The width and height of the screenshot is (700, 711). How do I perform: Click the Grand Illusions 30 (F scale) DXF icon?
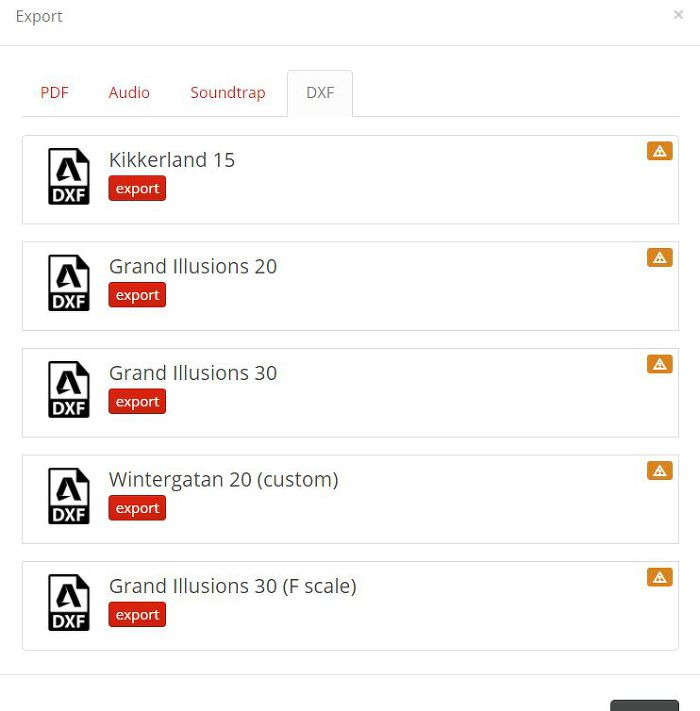(x=69, y=603)
